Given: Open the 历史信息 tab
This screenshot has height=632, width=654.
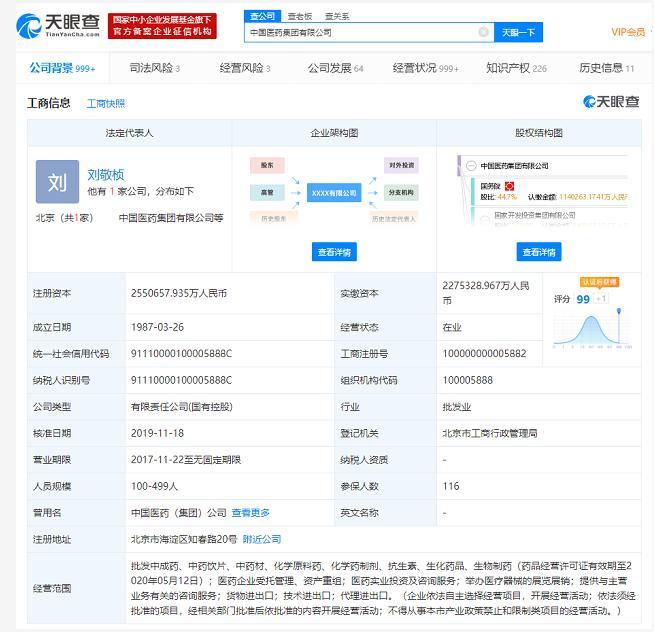Looking at the screenshot, I should click(606, 68).
